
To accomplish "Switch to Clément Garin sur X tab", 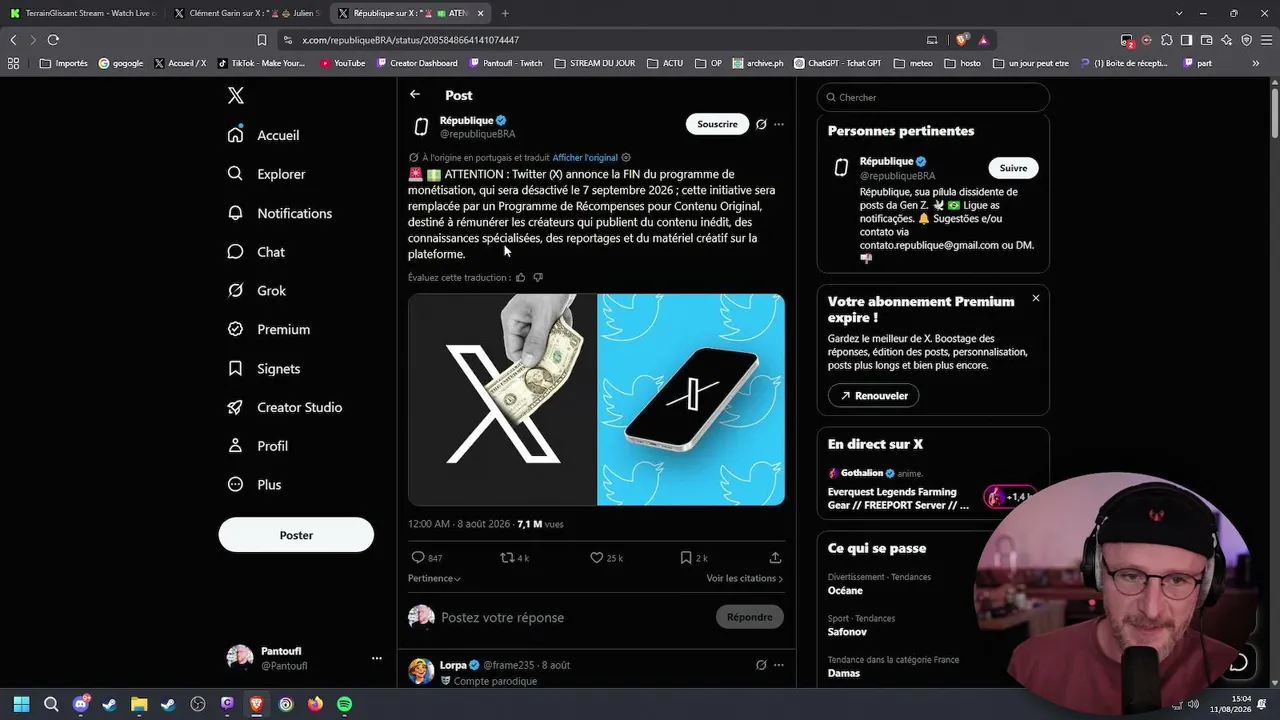I will [x=246, y=13].
